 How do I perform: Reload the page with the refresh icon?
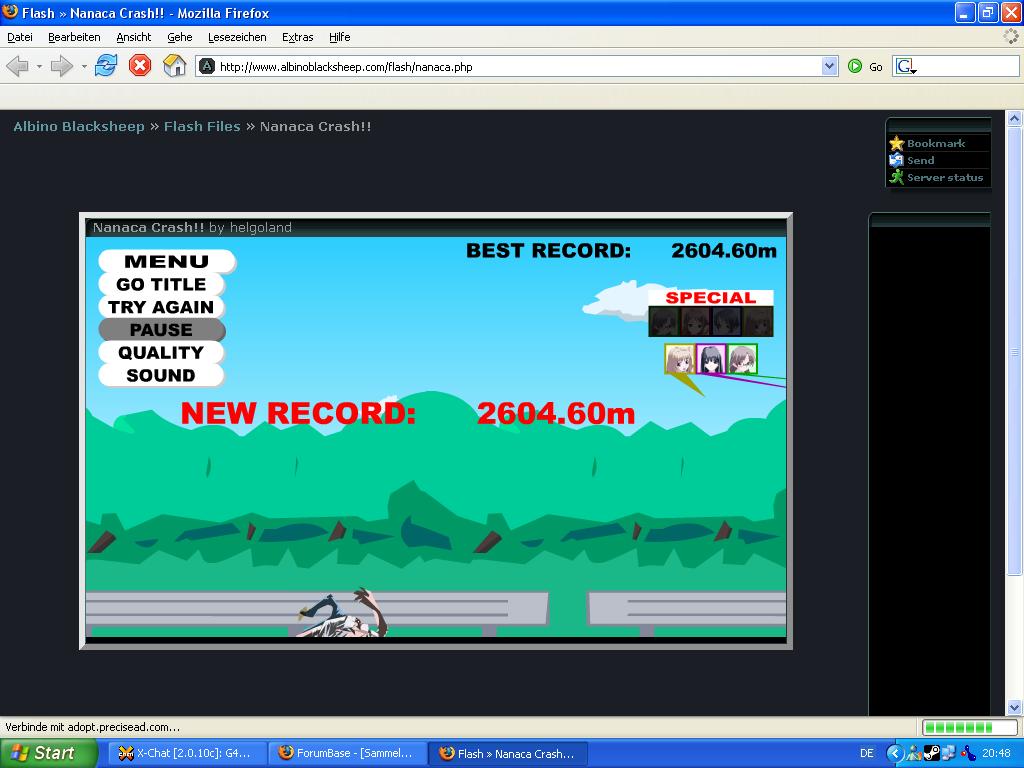pos(106,66)
